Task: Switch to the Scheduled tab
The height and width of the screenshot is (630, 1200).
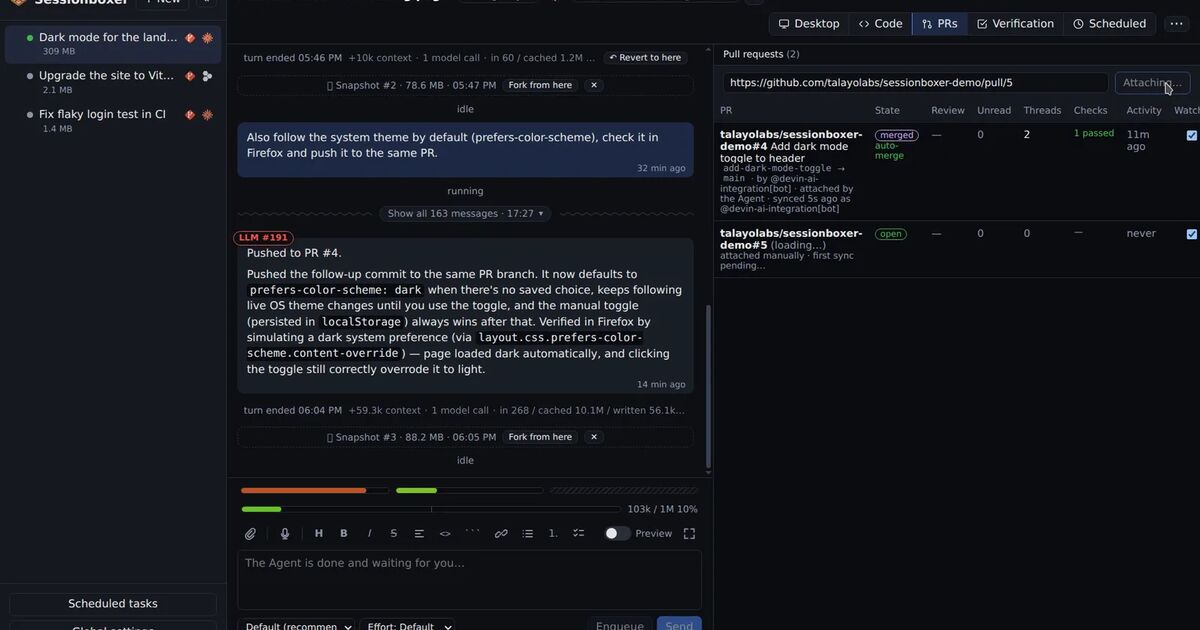Action: (1109, 24)
